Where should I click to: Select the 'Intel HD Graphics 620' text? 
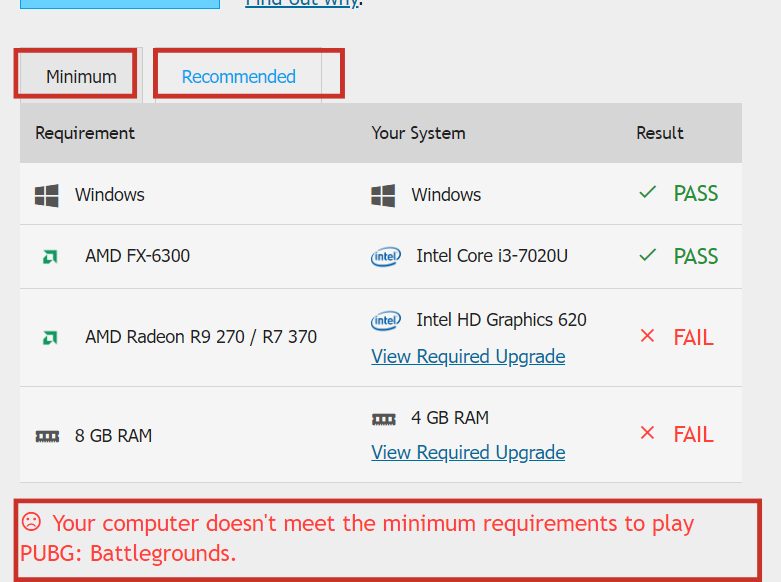502,320
